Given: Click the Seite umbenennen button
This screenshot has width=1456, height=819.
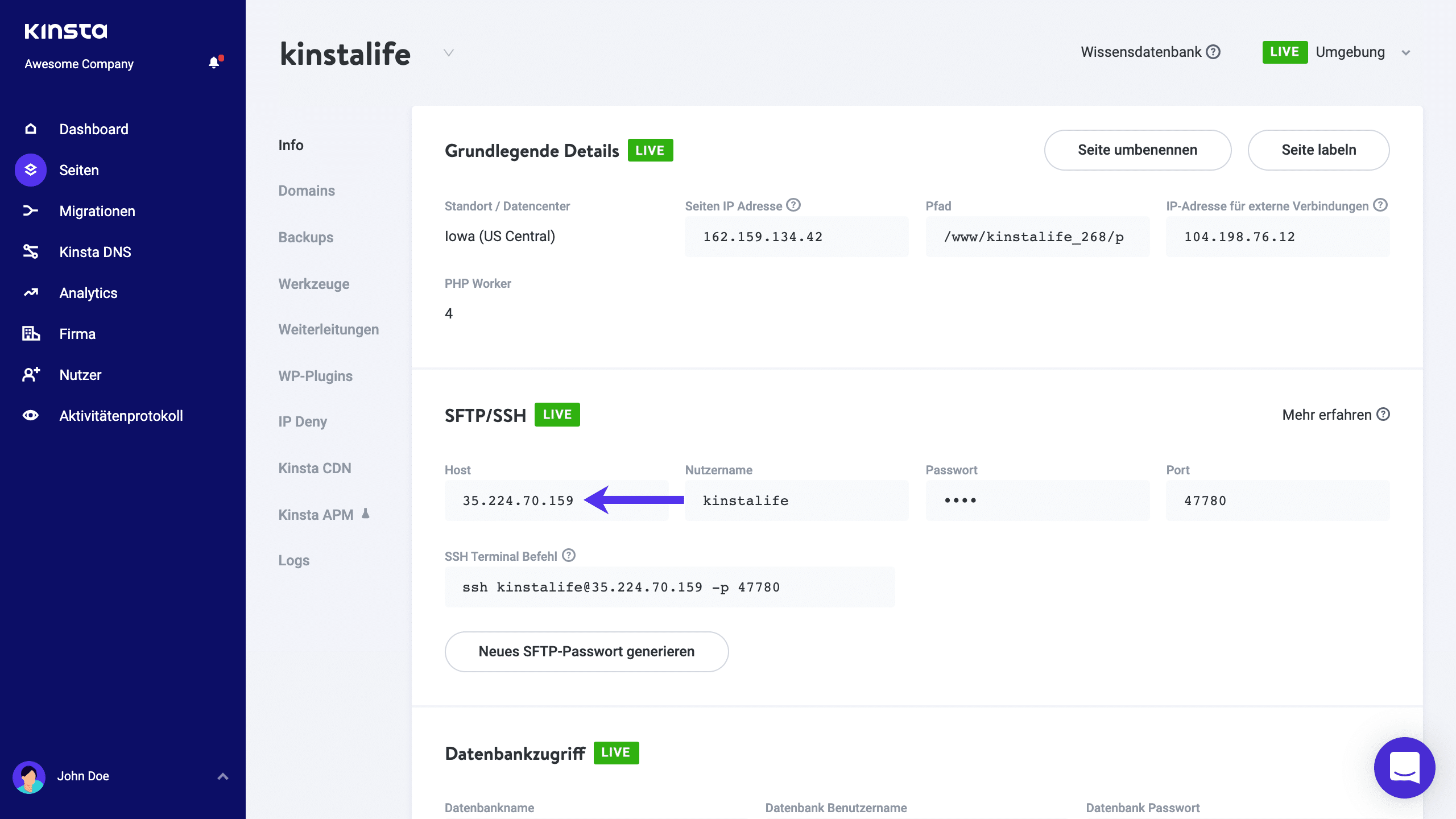Looking at the screenshot, I should click(x=1137, y=150).
